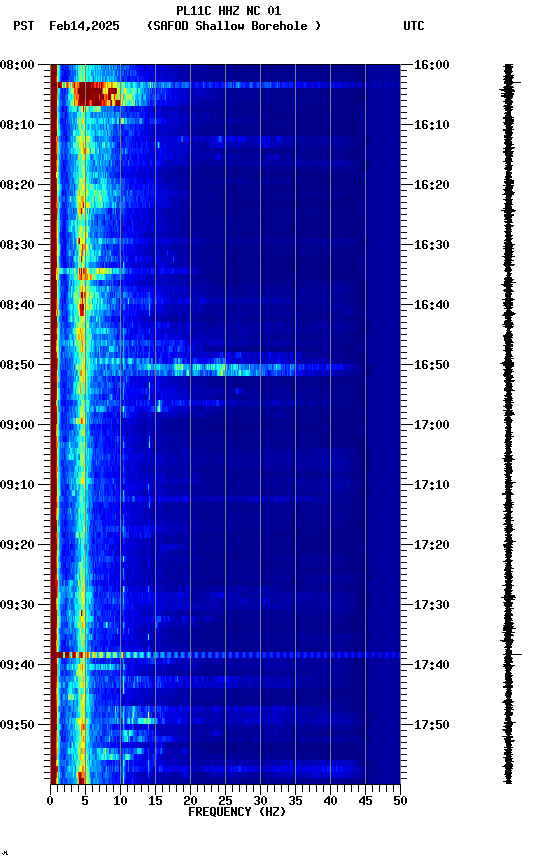Click the 17:10 UTC time label
The height and width of the screenshot is (864, 552).
(x=432, y=485)
